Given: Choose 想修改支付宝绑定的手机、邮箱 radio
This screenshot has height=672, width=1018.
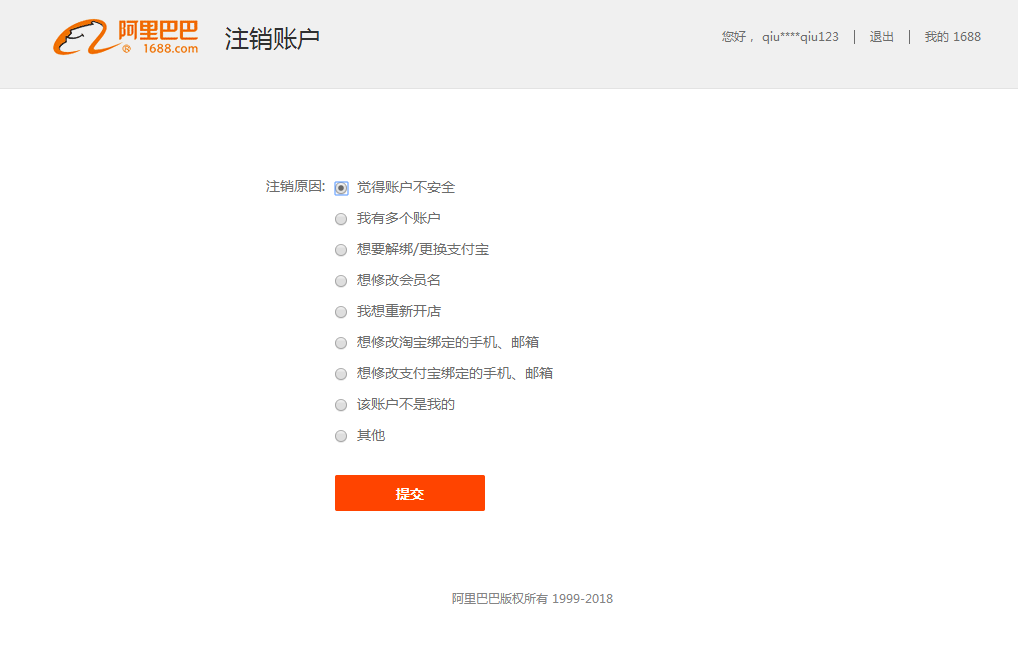Looking at the screenshot, I should [341, 374].
